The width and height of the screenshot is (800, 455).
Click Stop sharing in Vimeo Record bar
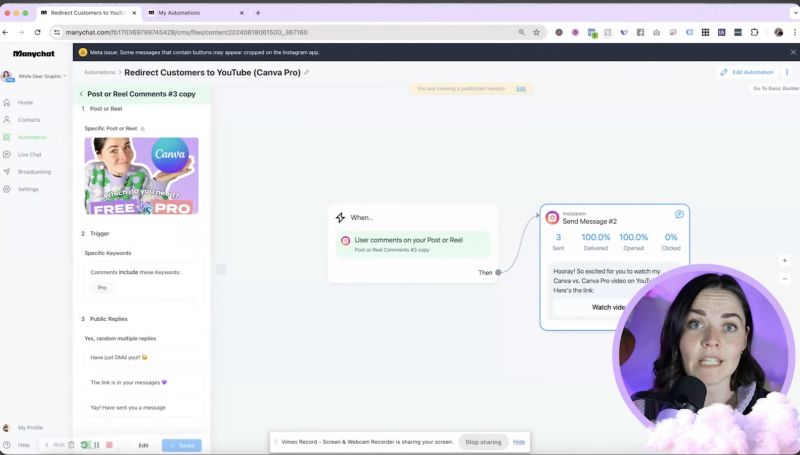coord(483,442)
